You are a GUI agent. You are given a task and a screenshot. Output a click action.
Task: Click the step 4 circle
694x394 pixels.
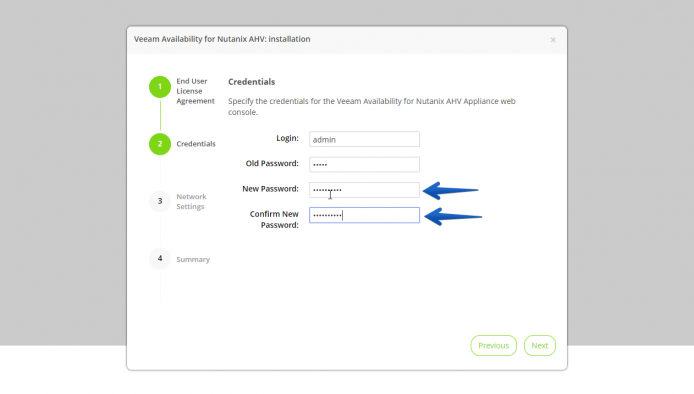[x=160, y=259]
